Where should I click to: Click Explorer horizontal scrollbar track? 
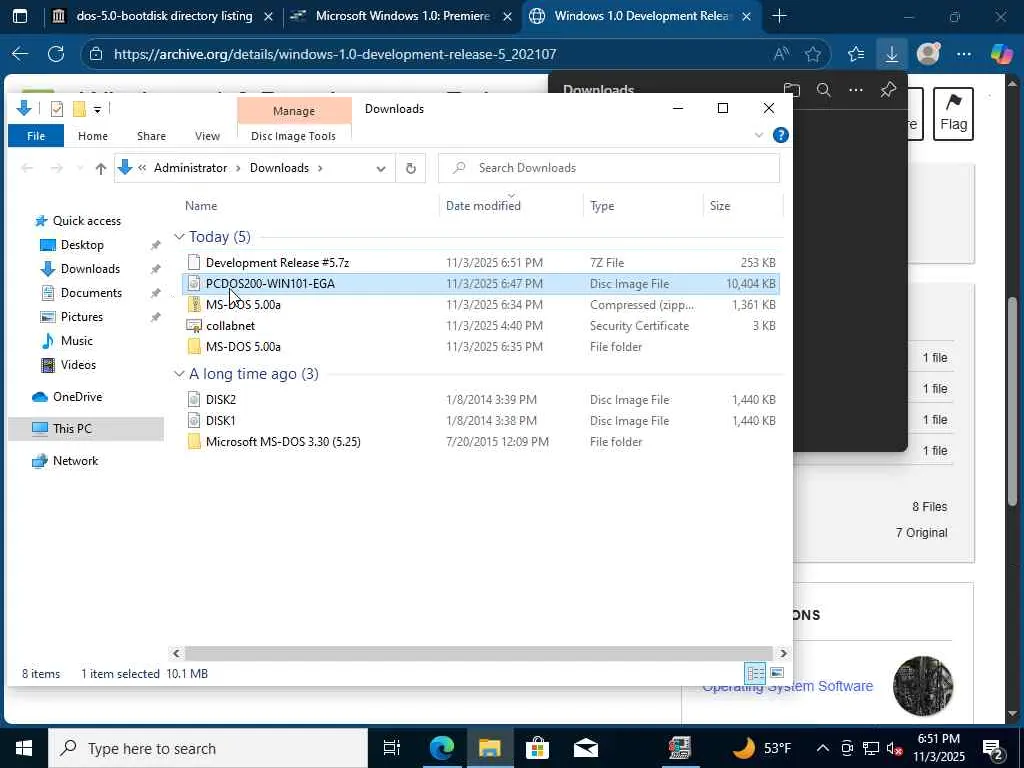(478, 653)
